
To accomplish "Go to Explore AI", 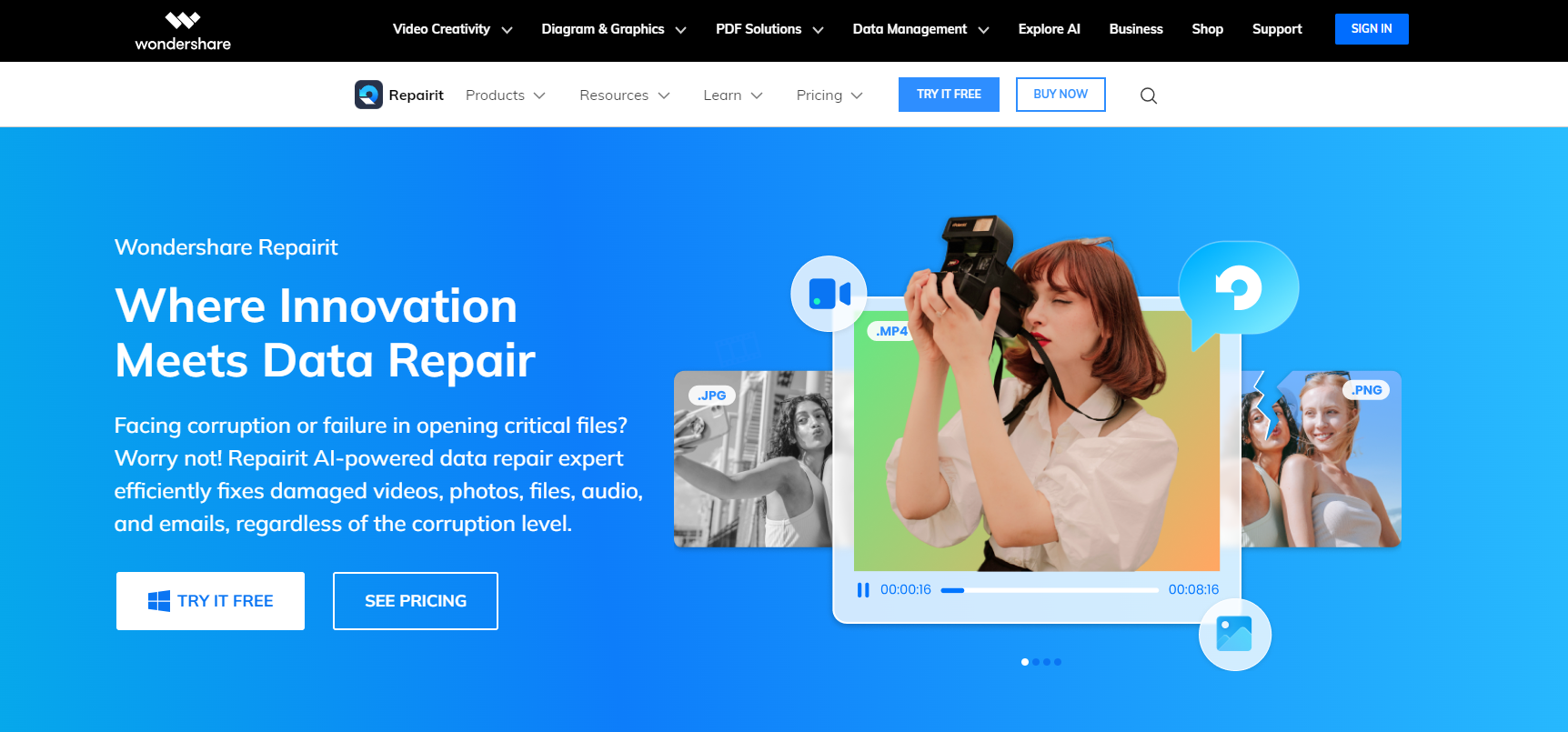I will (x=1049, y=29).
